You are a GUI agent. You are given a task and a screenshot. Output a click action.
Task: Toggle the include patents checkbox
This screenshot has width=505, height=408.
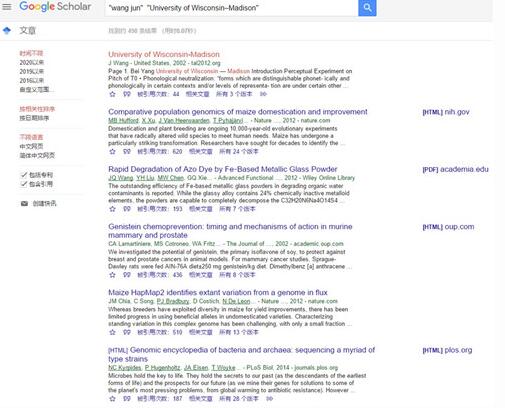[x=24, y=175]
